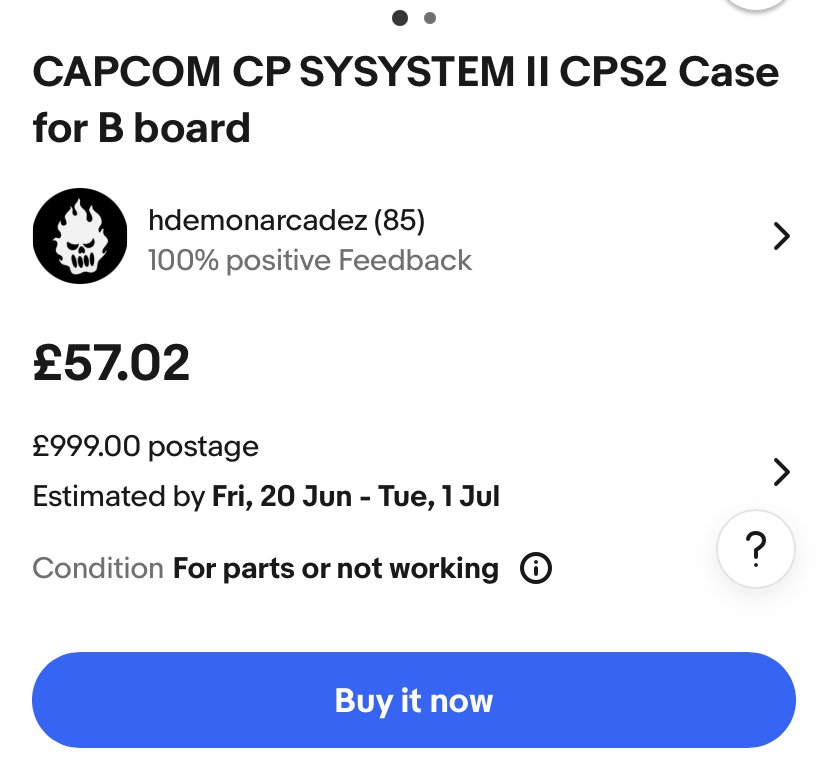
Task: Click the Buy it now button
Action: tap(413, 700)
